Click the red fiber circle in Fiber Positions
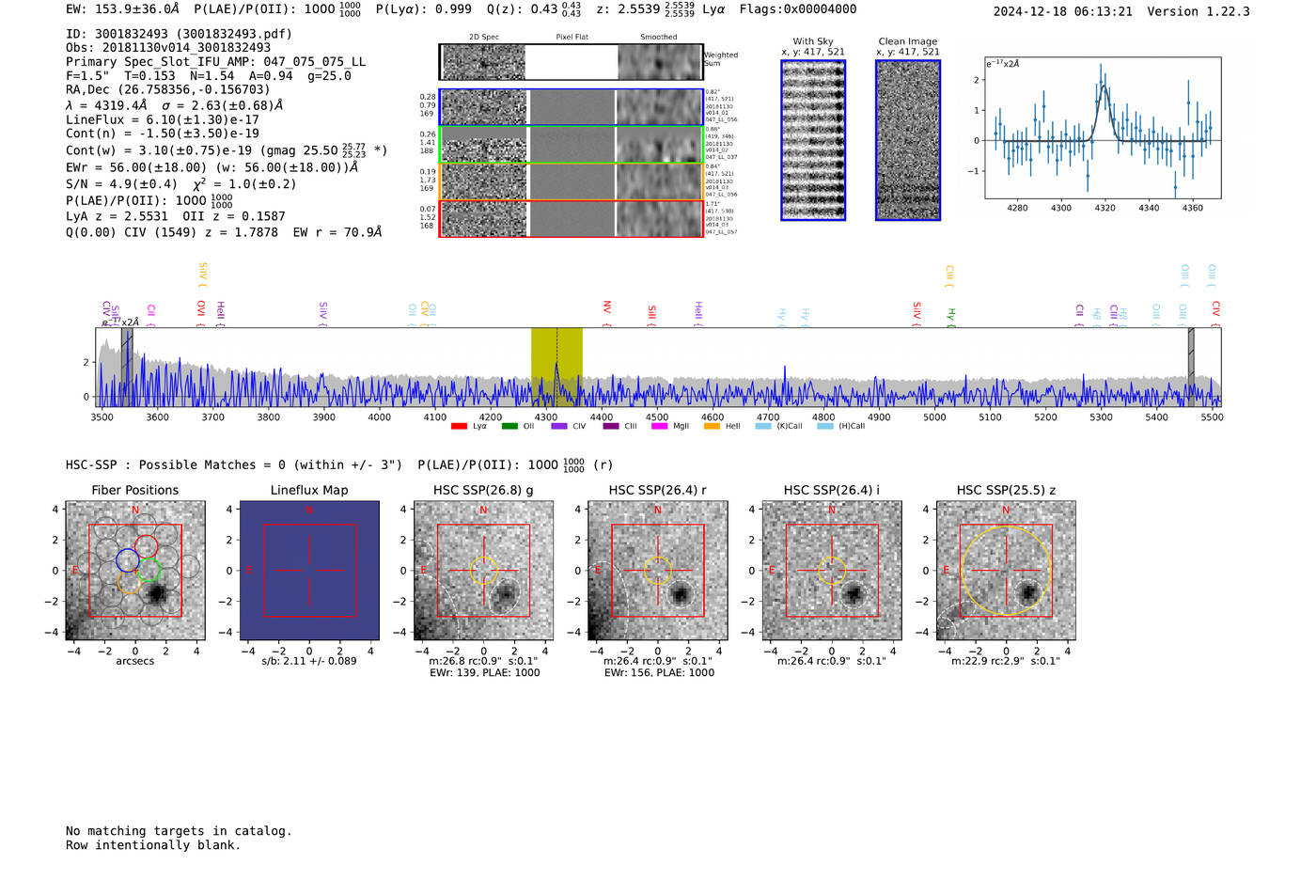Screen dimensions: 1316x896 [x=146, y=545]
